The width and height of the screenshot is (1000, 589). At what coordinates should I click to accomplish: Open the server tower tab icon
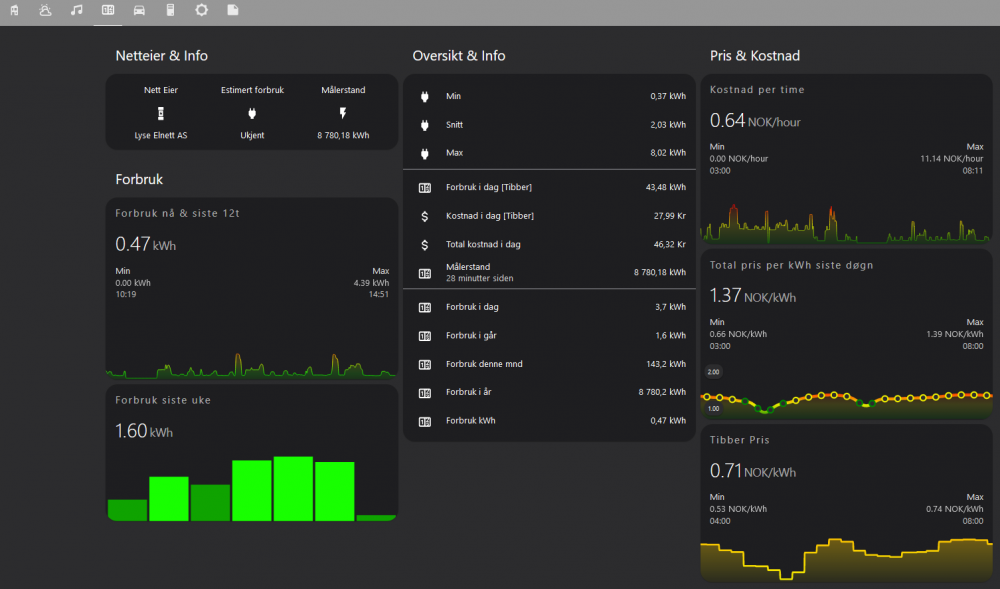tap(170, 10)
